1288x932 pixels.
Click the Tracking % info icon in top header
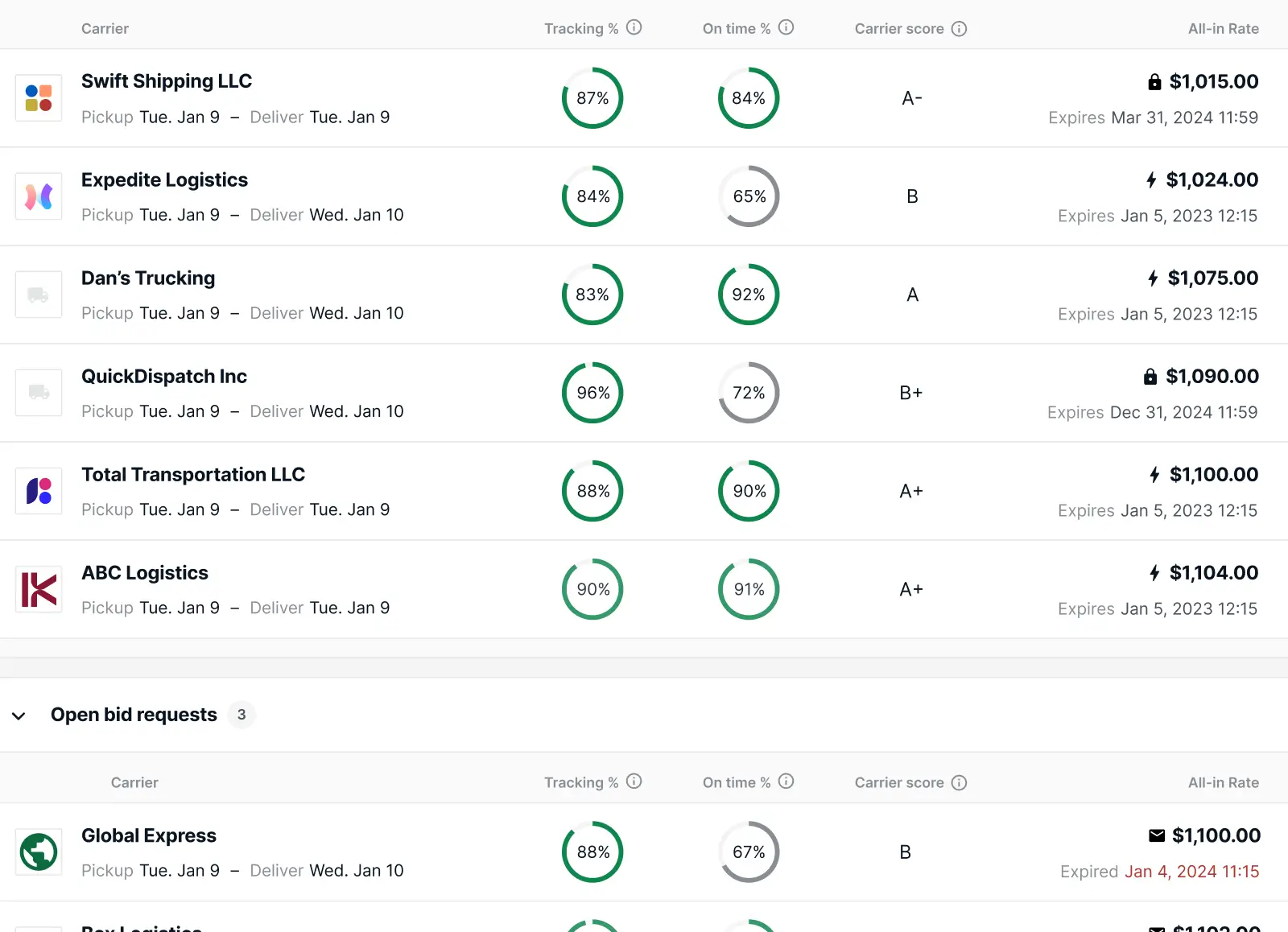click(x=634, y=27)
